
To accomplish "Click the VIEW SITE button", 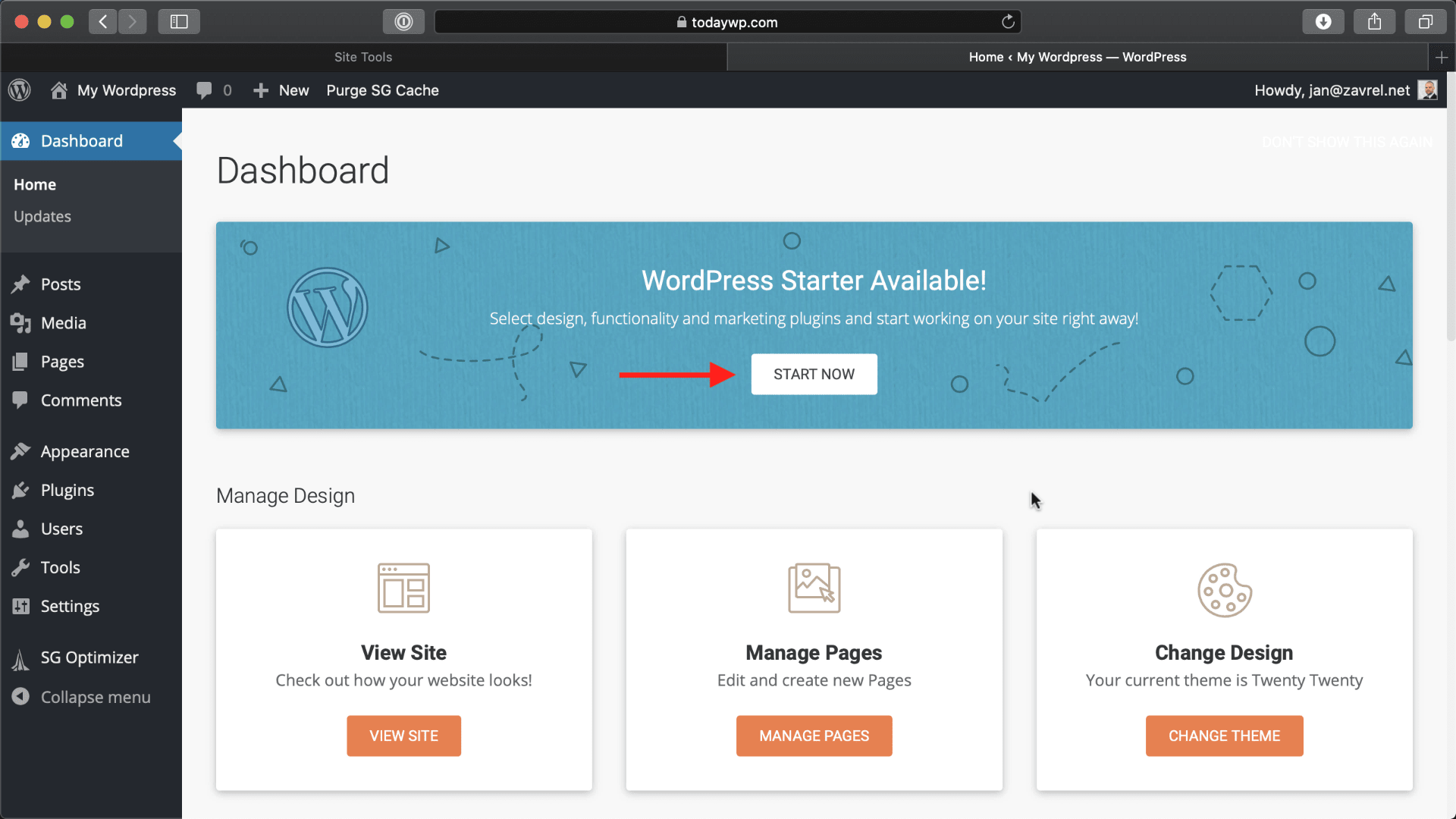I will [x=403, y=736].
